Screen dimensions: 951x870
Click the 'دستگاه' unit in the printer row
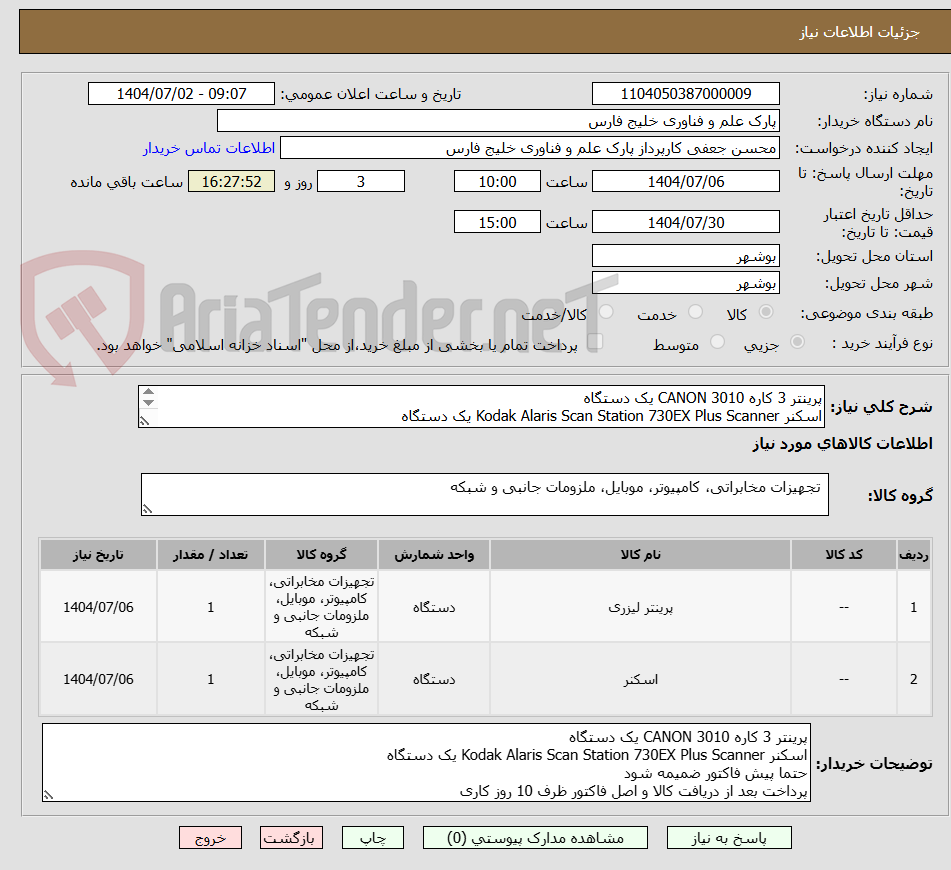coord(434,607)
